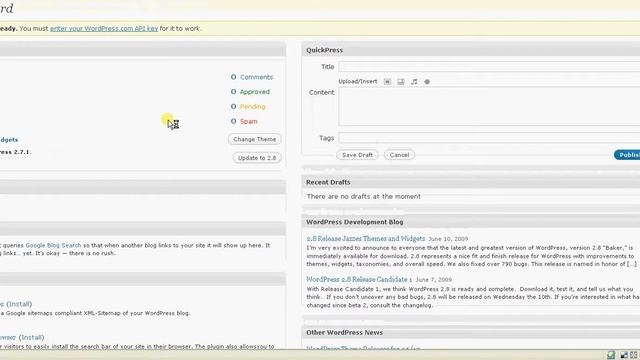This screenshot has width=640, height=360.
Task: Open the Pending comments link
Action: (x=253, y=107)
